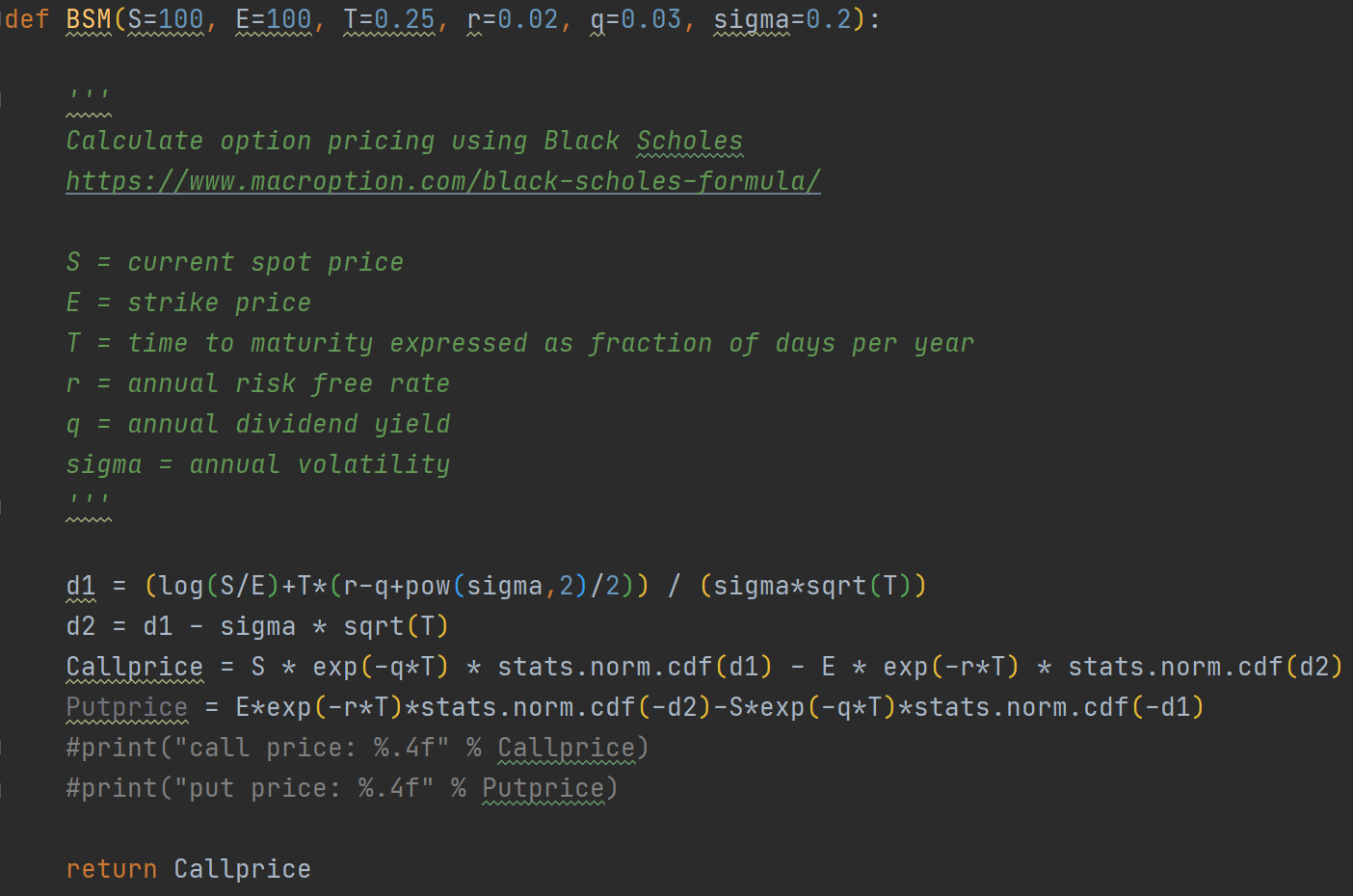The image size is (1353, 896).
Task: Click the d2 variable at line start
Action: click(x=81, y=626)
